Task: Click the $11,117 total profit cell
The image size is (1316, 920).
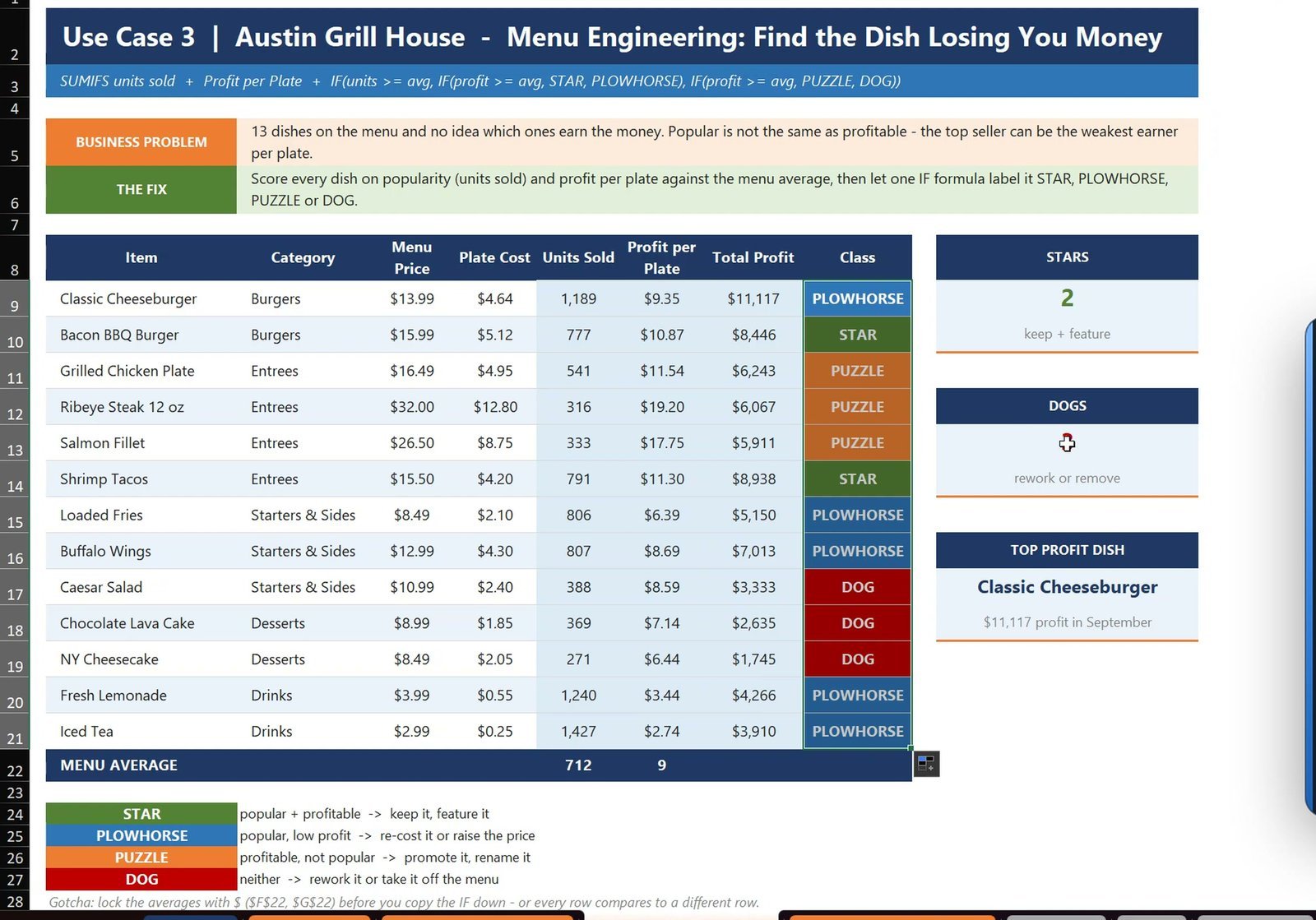Action: tap(753, 298)
